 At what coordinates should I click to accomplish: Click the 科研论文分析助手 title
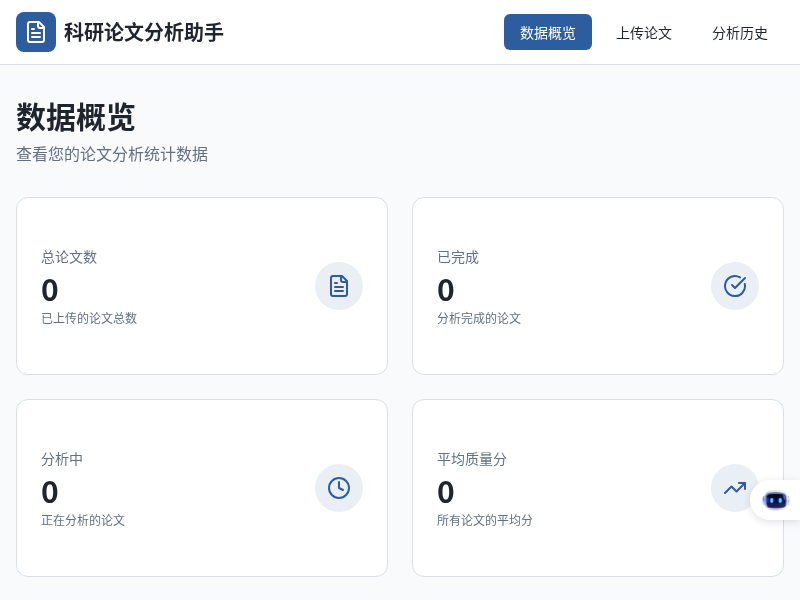(x=143, y=32)
